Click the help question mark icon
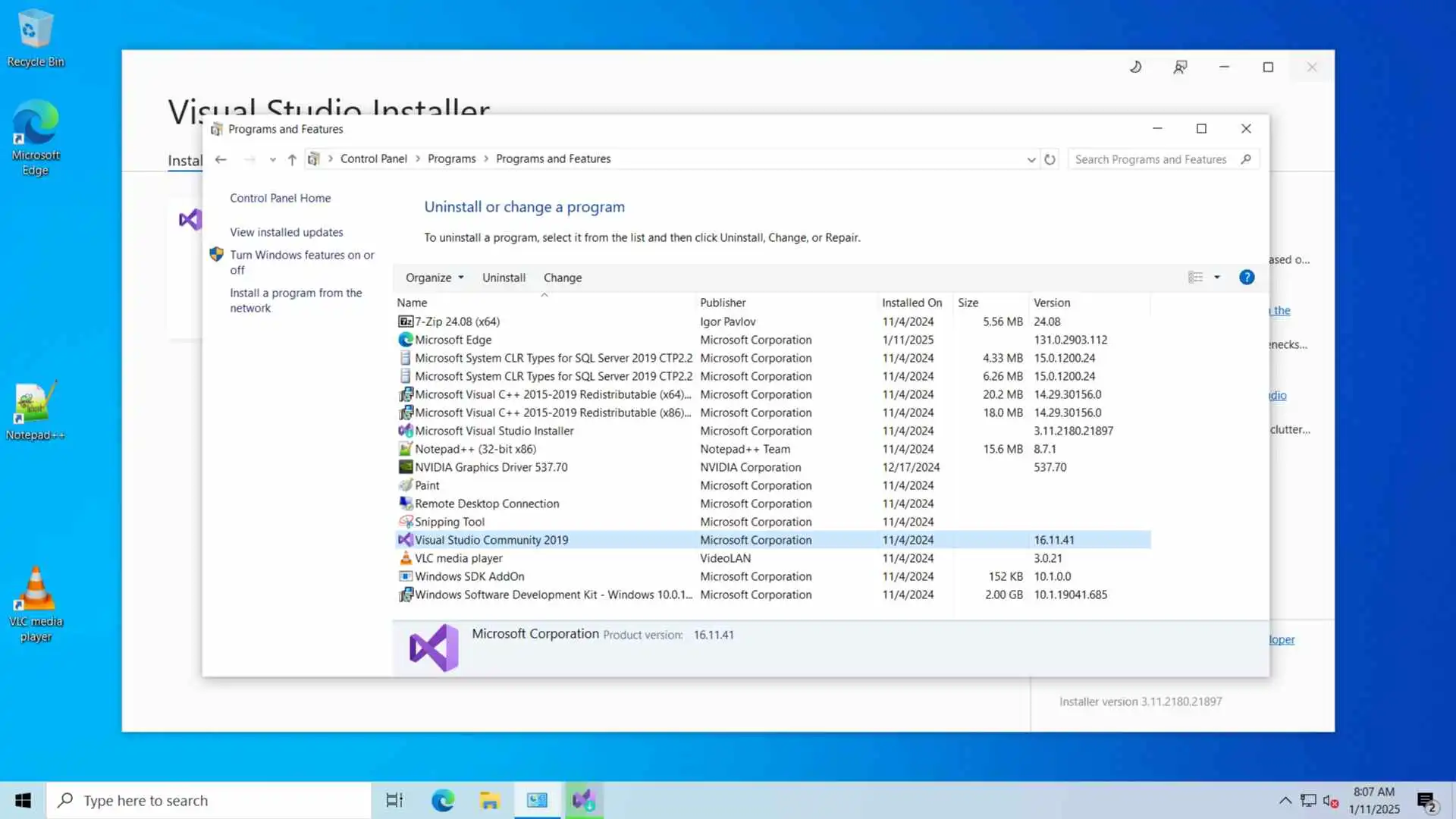Image resolution: width=1456 pixels, height=819 pixels. (1247, 278)
